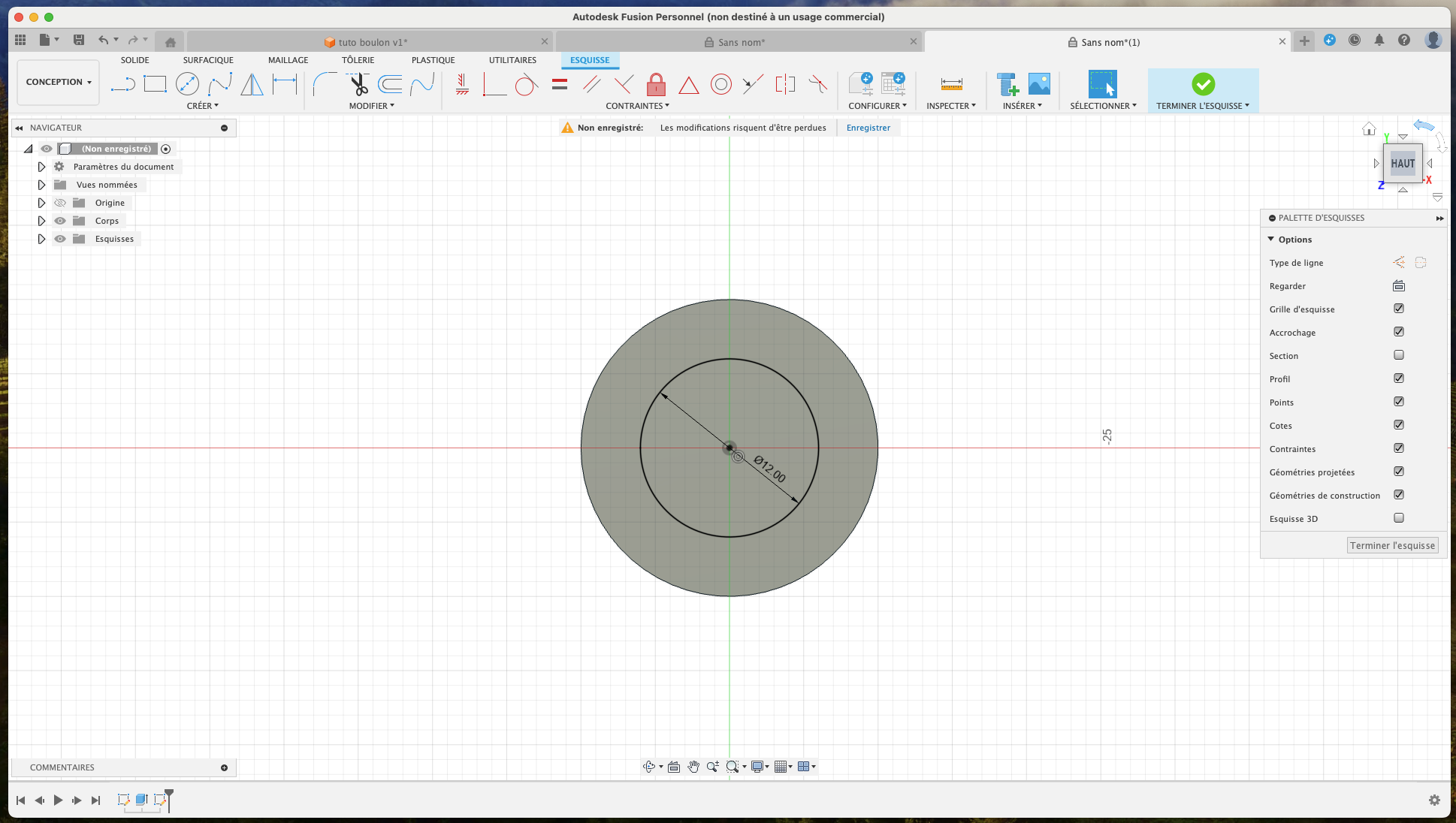Screen dimensions: 1456x823
Task: Select the Offset tool
Action: pos(390,84)
